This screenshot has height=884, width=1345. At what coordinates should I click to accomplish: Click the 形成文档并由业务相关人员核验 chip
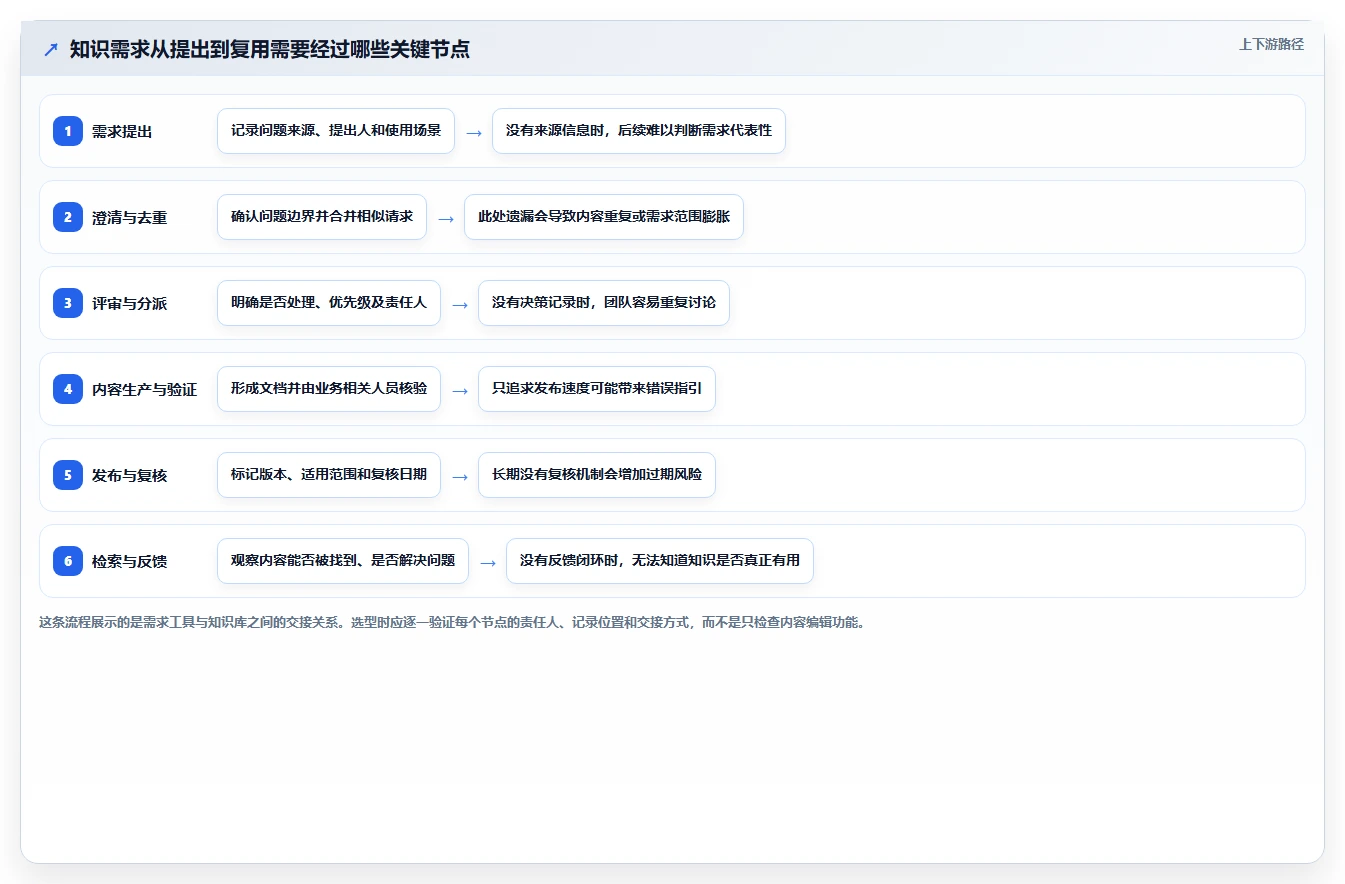click(329, 389)
